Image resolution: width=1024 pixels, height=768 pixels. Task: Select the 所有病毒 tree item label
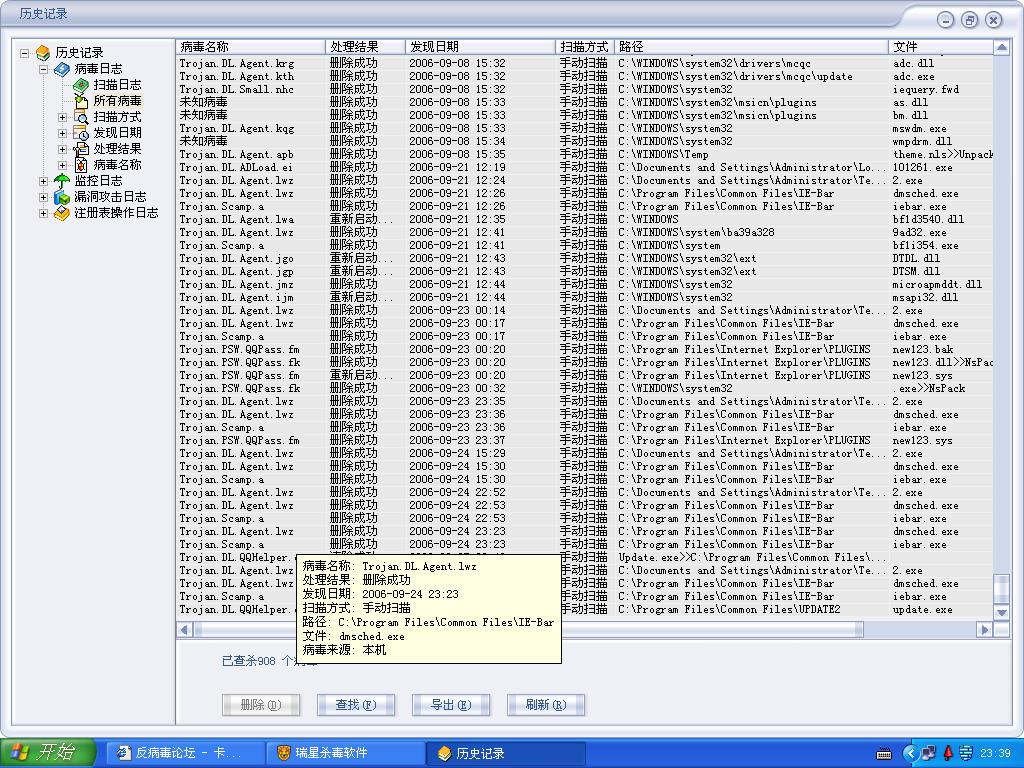click(117, 101)
